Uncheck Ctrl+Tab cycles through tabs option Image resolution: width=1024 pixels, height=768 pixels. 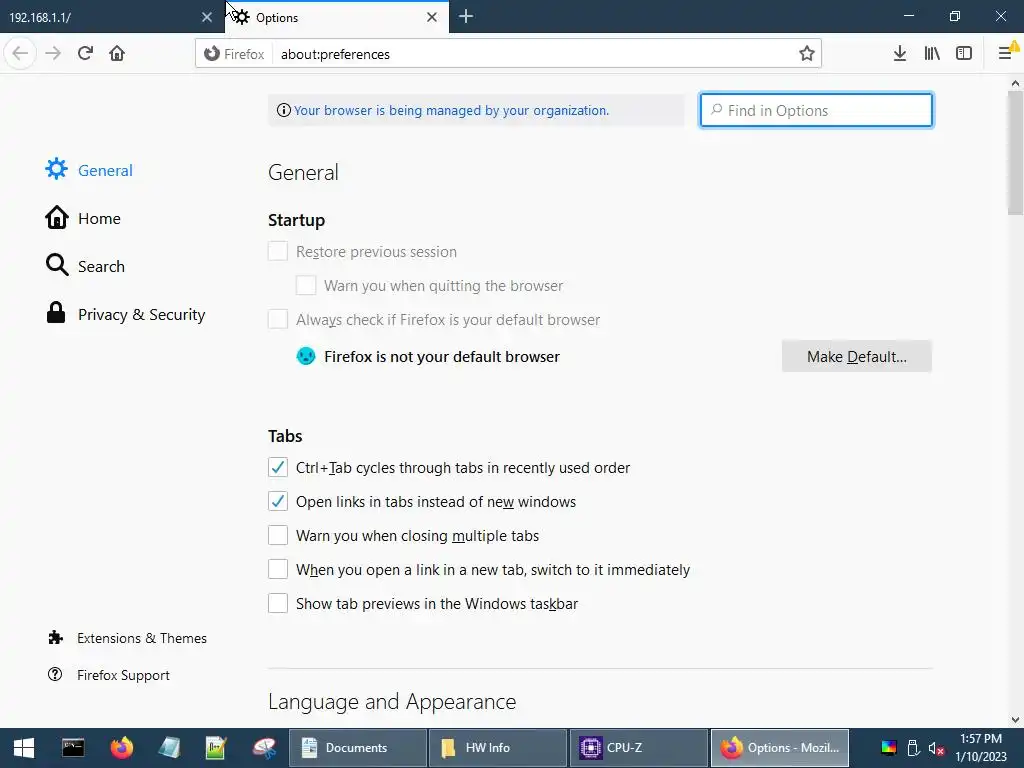point(278,468)
